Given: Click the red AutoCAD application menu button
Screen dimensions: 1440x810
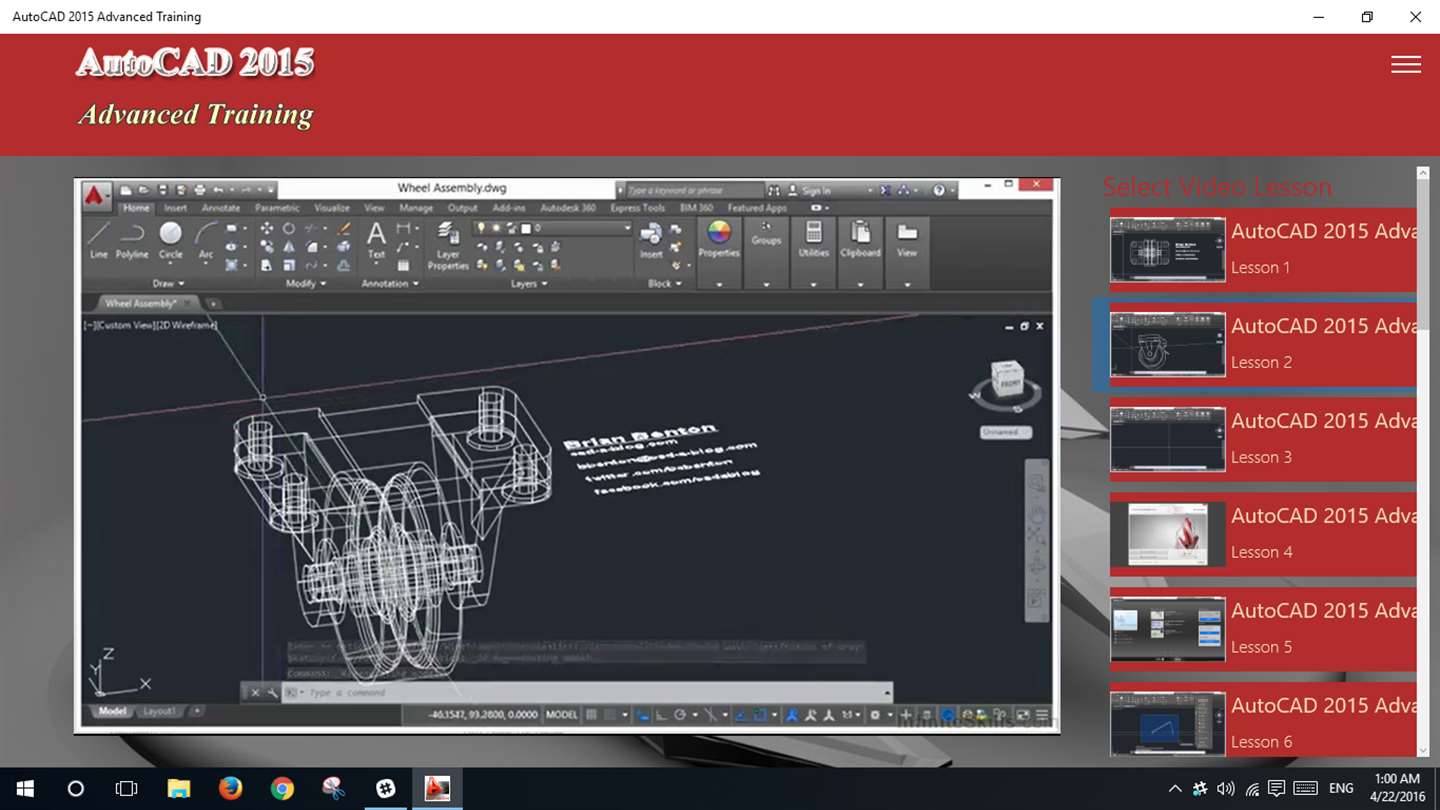Looking at the screenshot, I should 97,195.
